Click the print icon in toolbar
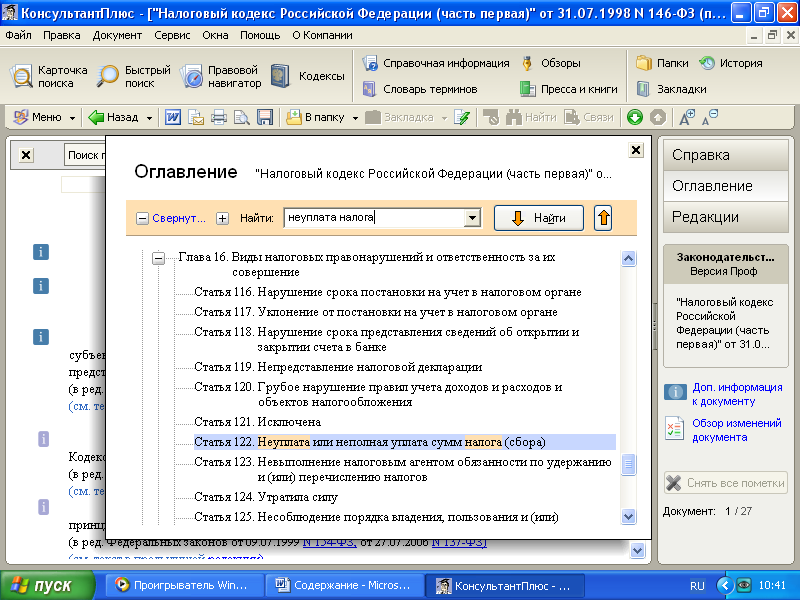 pyautogui.click(x=219, y=117)
